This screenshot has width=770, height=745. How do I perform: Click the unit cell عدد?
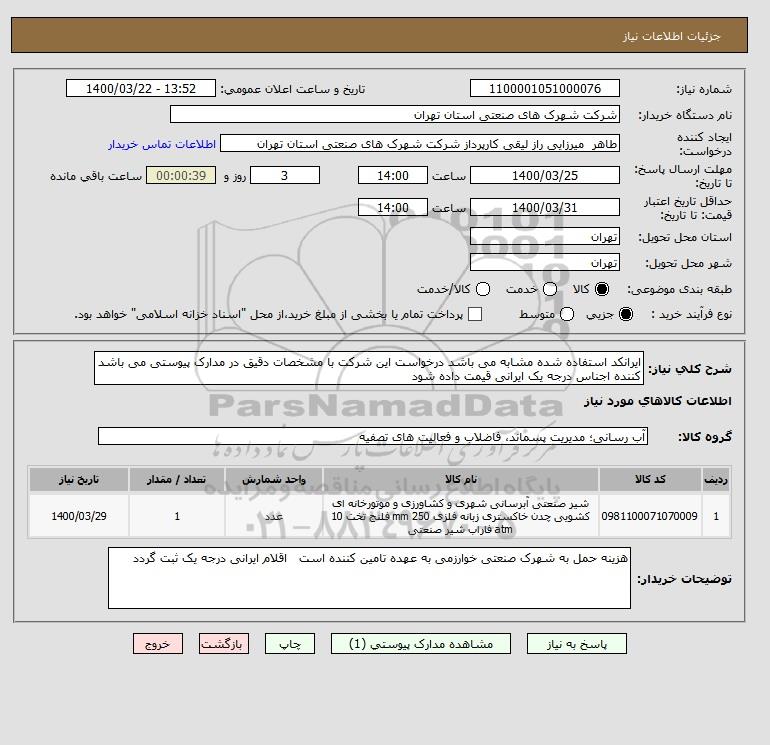(274, 516)
